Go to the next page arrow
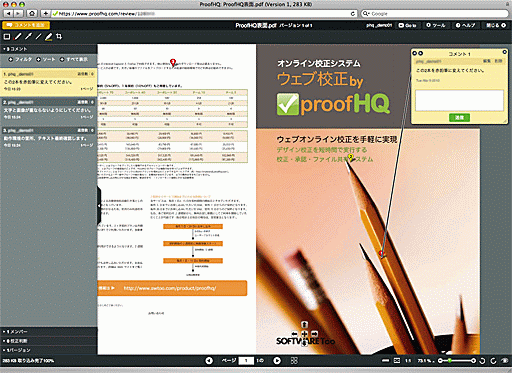 point(277,361)
